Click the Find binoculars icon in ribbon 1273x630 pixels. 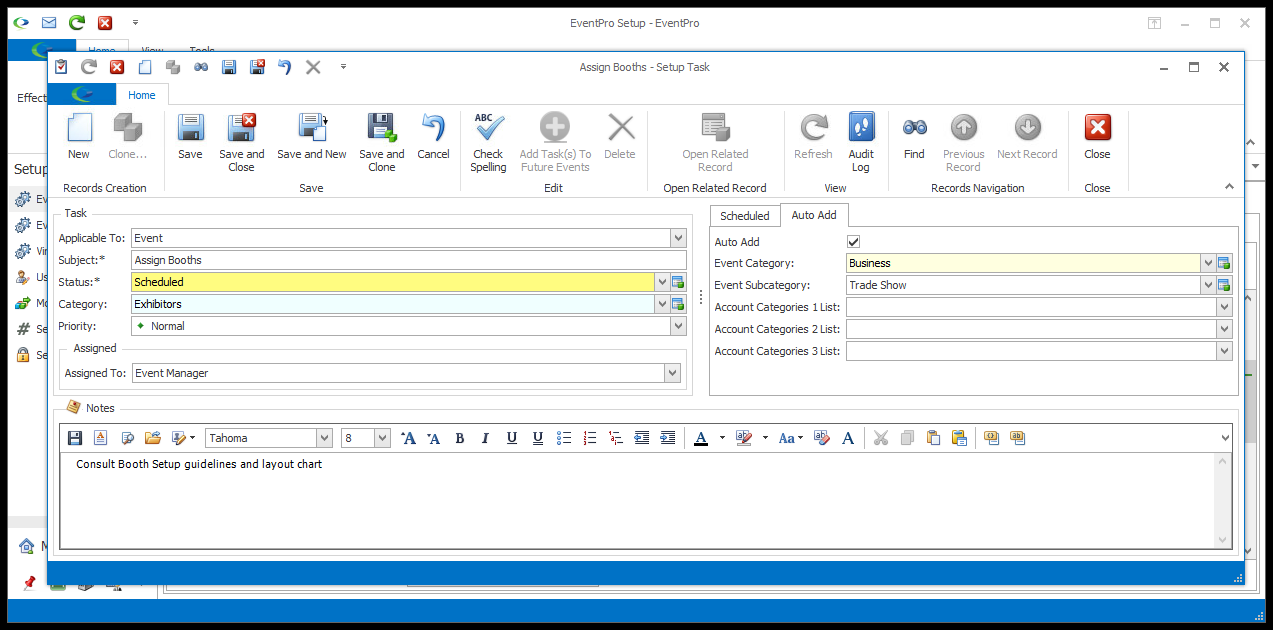[914, 128]
